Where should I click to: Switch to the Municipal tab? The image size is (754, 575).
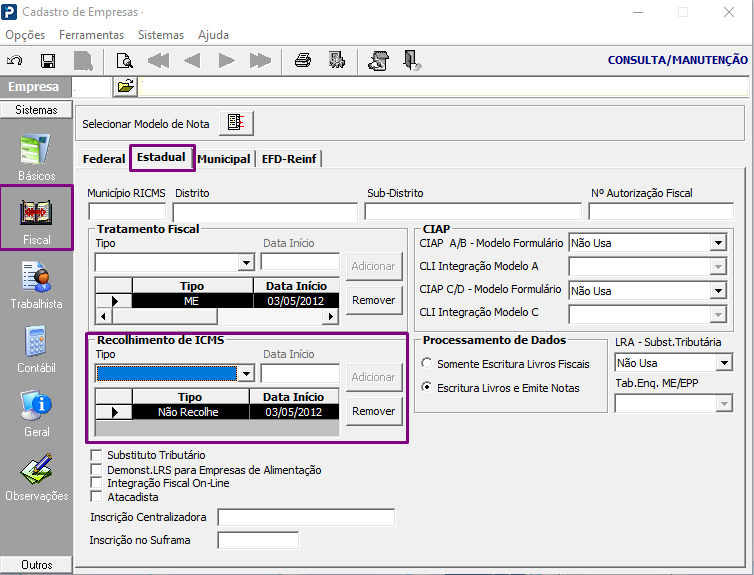224,159
